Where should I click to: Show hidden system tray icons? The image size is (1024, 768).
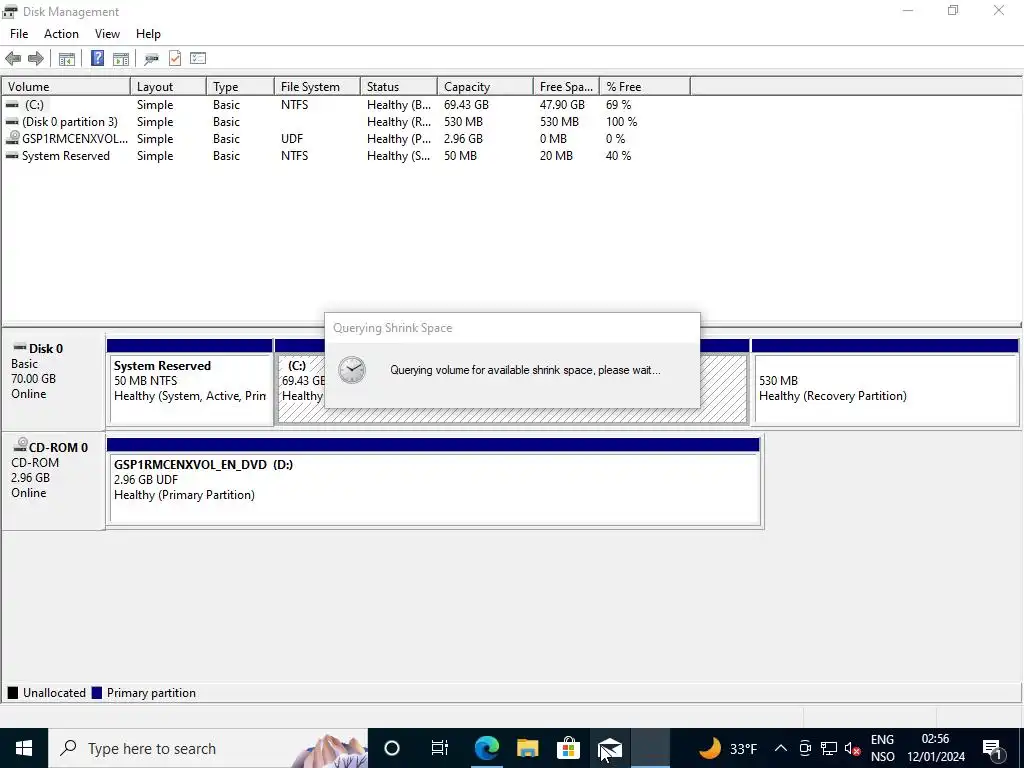pyautogui.click(x=780, y=748)
